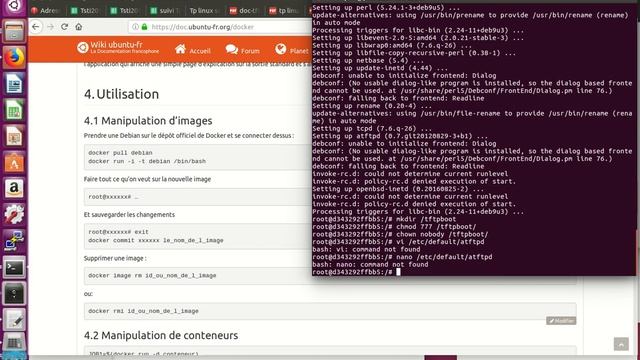Screen dimensions: 640x360
Task: Click 'bash: vi: command not found' terminal line
Action: coord(366,249)
